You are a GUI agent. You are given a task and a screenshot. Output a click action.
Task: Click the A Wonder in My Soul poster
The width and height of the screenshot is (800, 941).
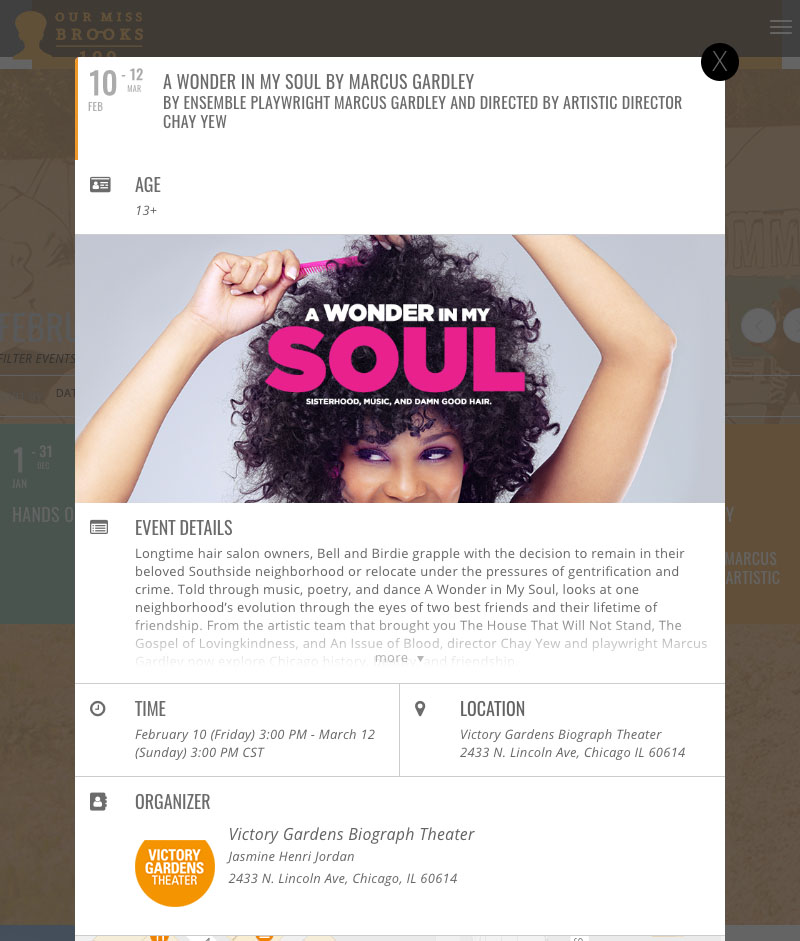pos(400,368)
